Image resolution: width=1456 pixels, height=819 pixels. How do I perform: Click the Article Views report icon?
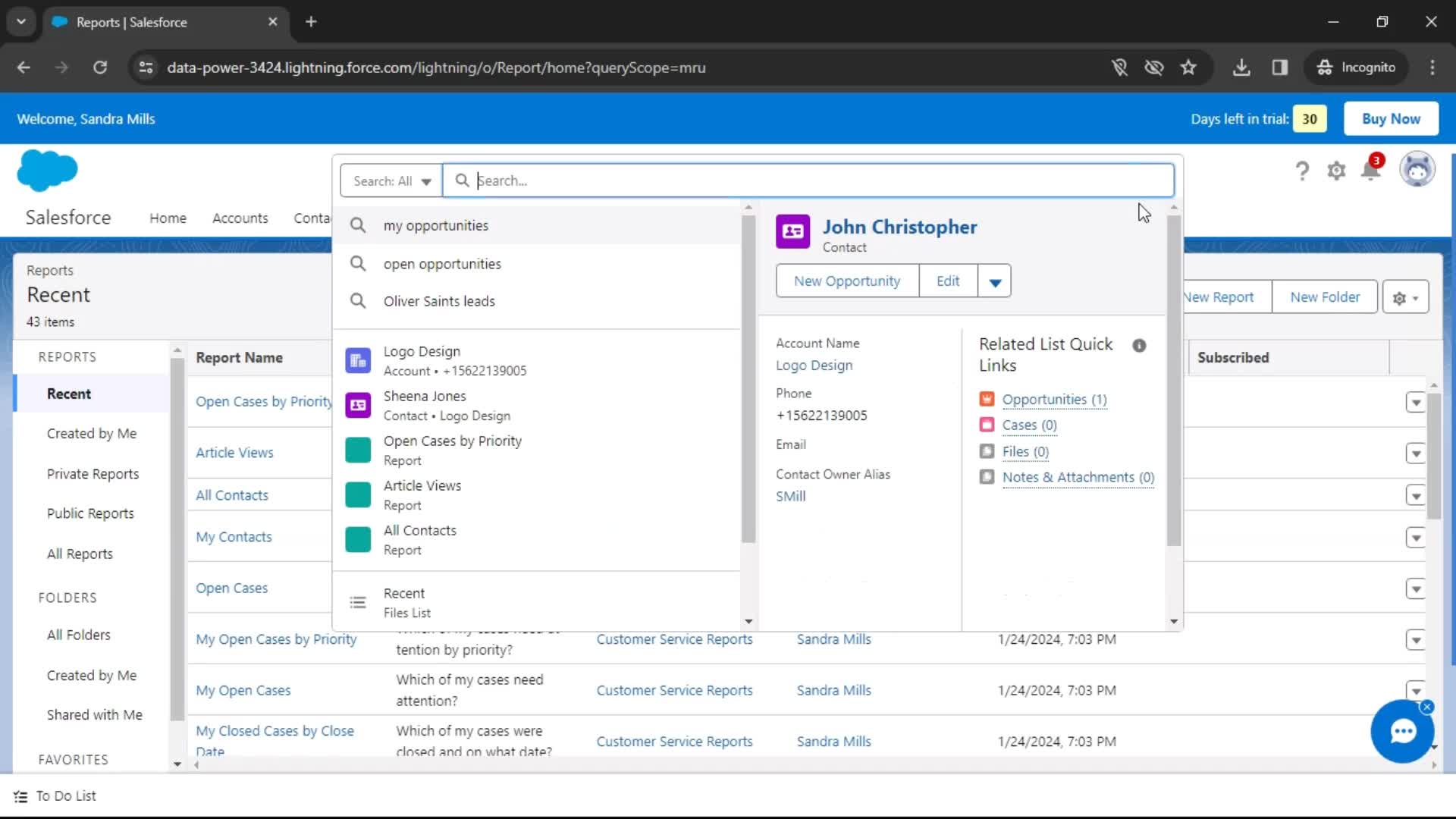point(358,494)
